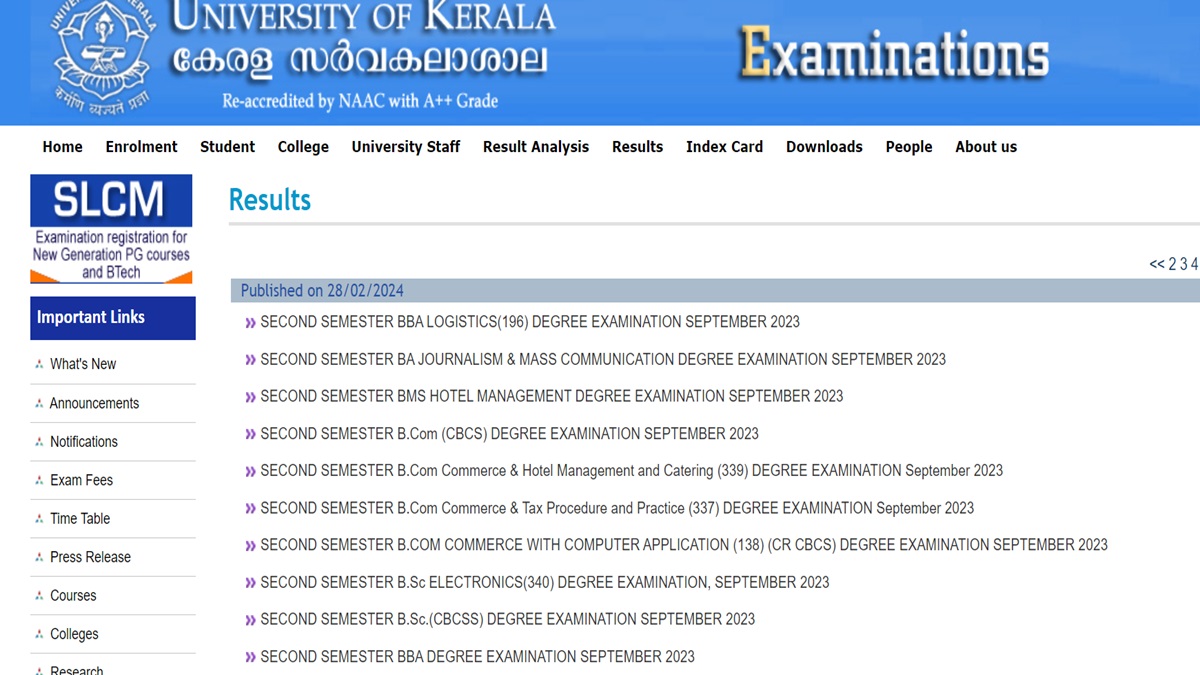Click bullet icon beside Time Table
This screenshot has width=1200, height=675.
coord(39,519)
